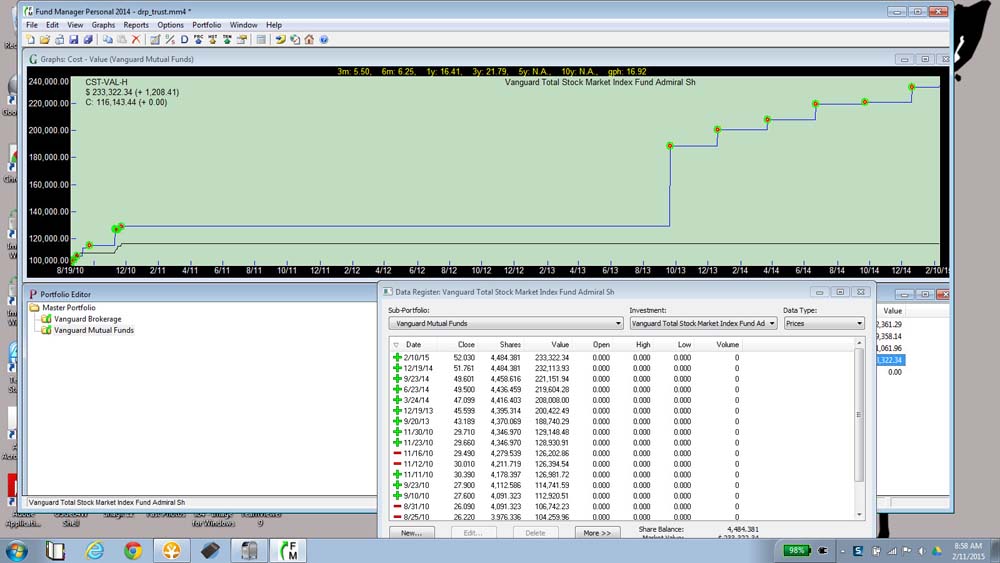Image resolution: width=1000 pixels, height=563 pixels.
Task: Select Master Portfolio in tree
Action: coord(69,307)
